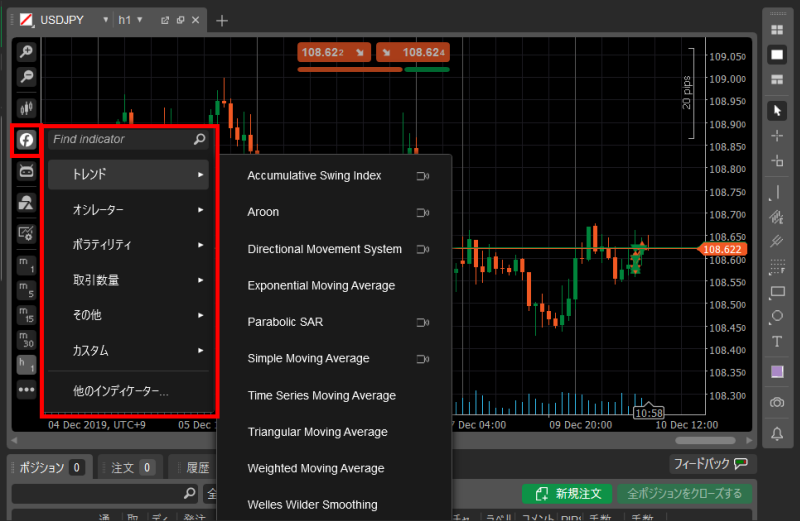Click the purple color swatch
This screenshot has height=521, width=800.
point(777,372)
